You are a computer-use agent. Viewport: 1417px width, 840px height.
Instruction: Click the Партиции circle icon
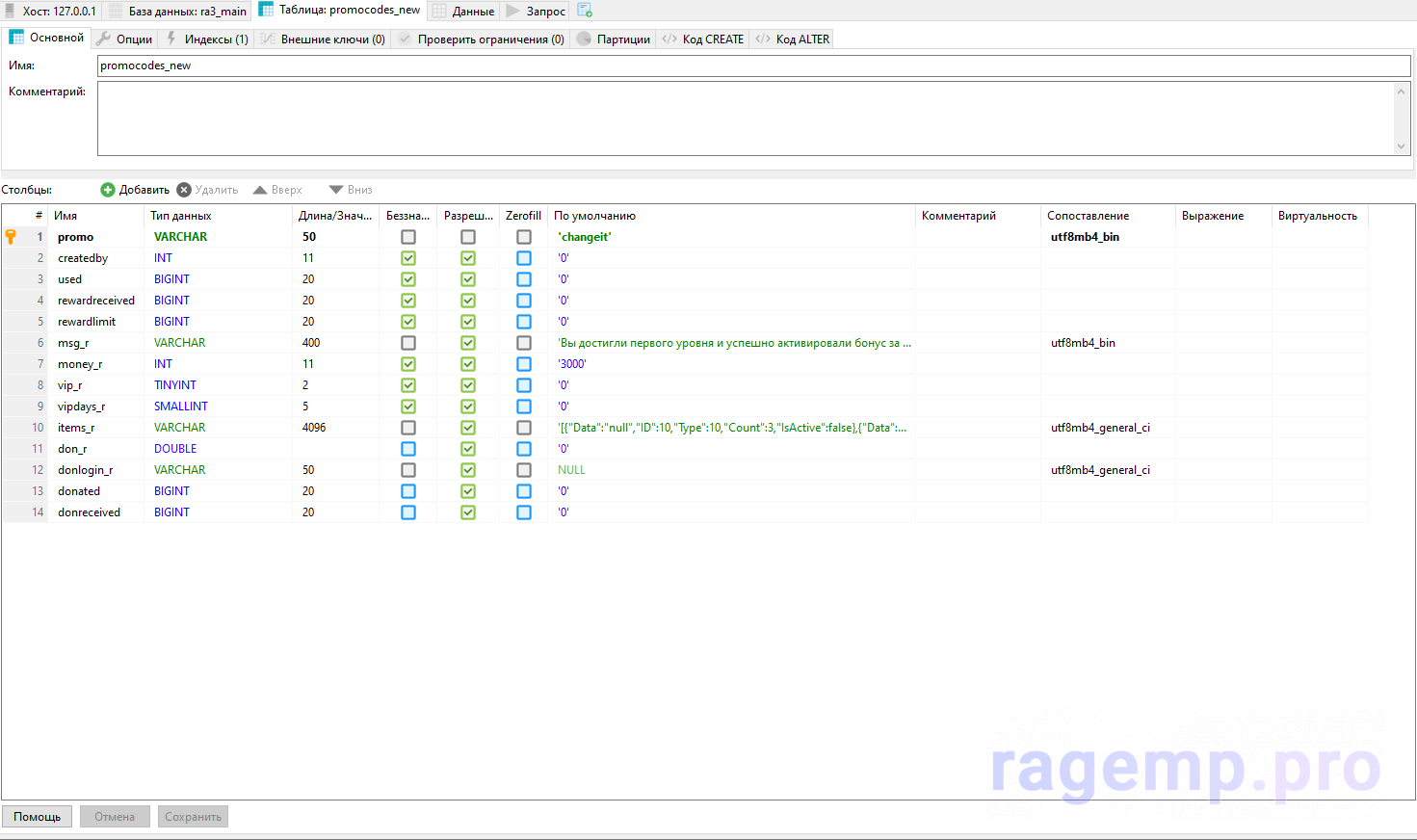tap(584, 39)
